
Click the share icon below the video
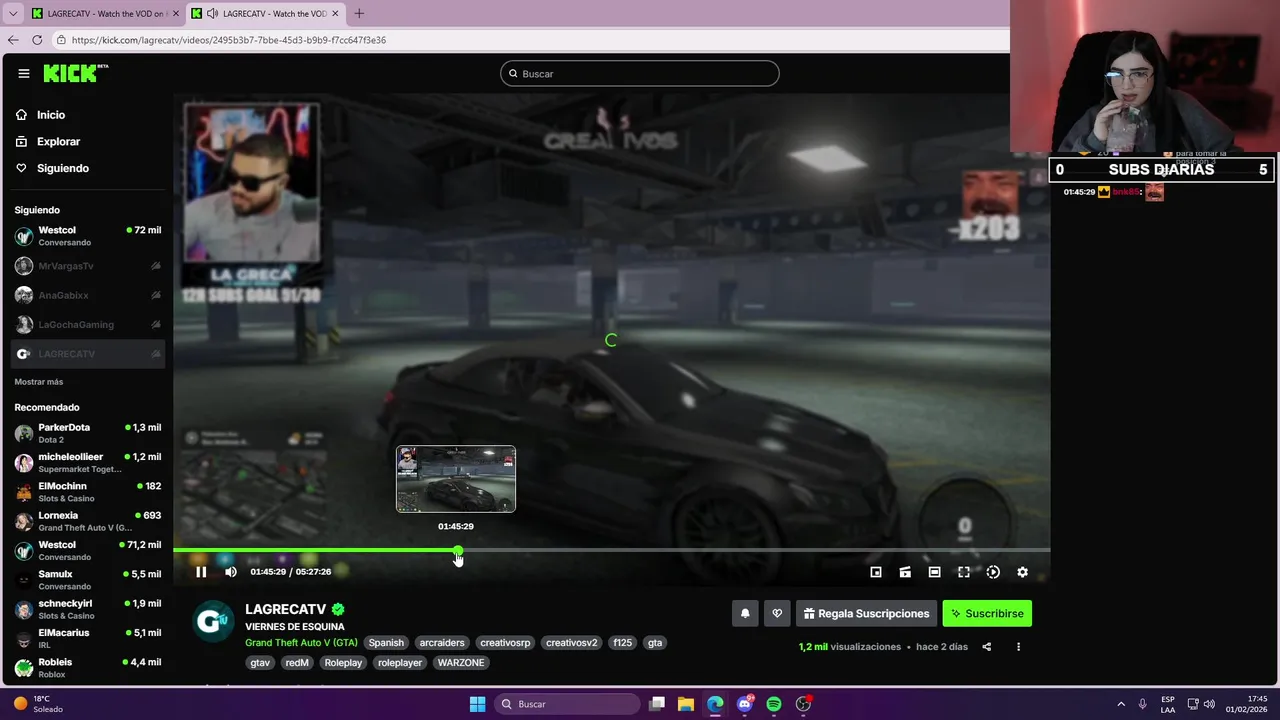[x=987, y=647]
